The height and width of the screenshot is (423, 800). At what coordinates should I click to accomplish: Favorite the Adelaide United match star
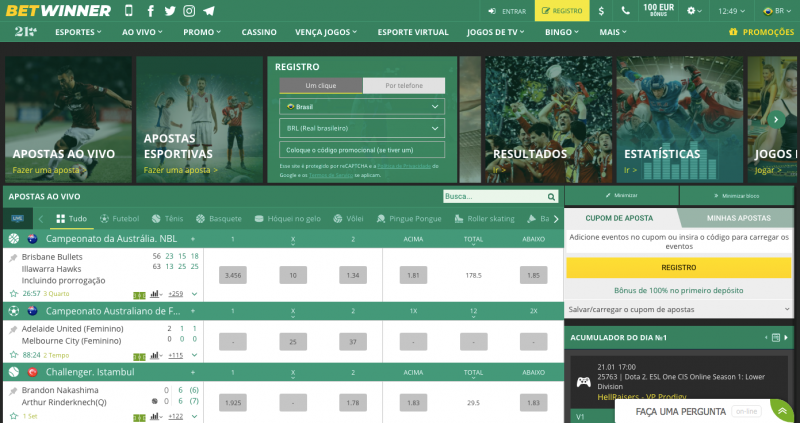[14, 355]
